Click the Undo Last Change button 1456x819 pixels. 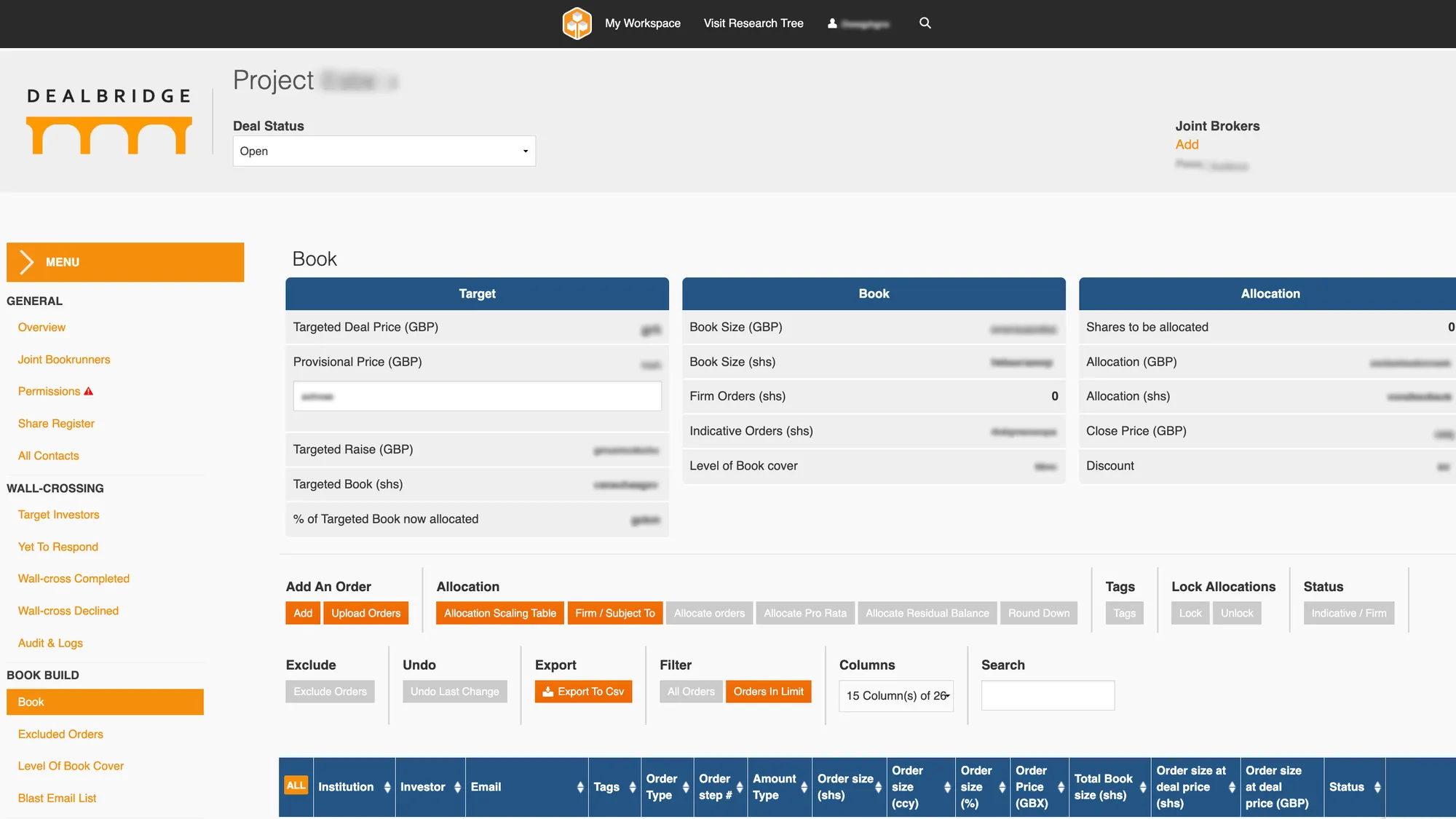point(454,692)
